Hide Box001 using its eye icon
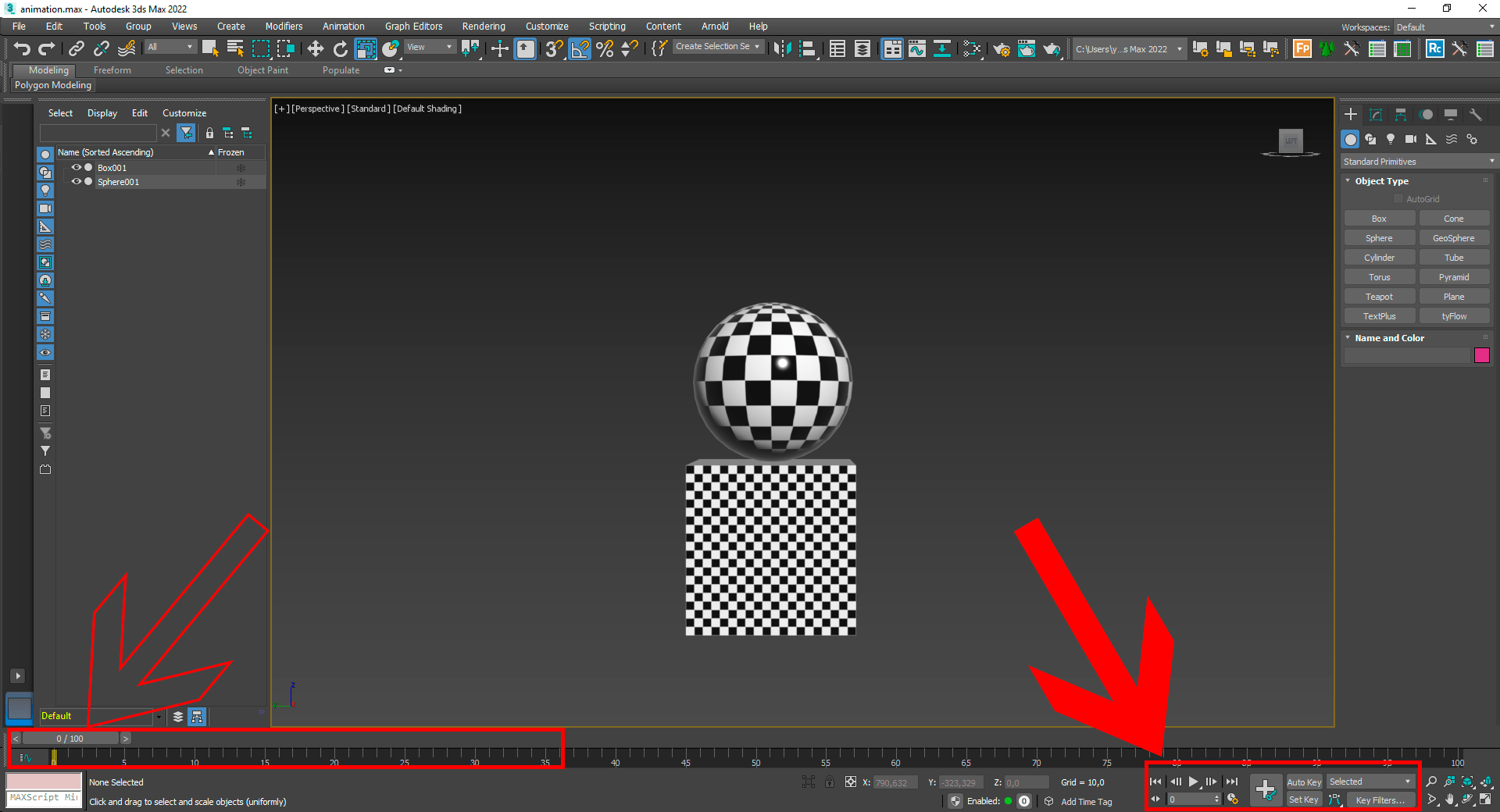This screenshot has width=1500, height=812. [x=76, y=167]
